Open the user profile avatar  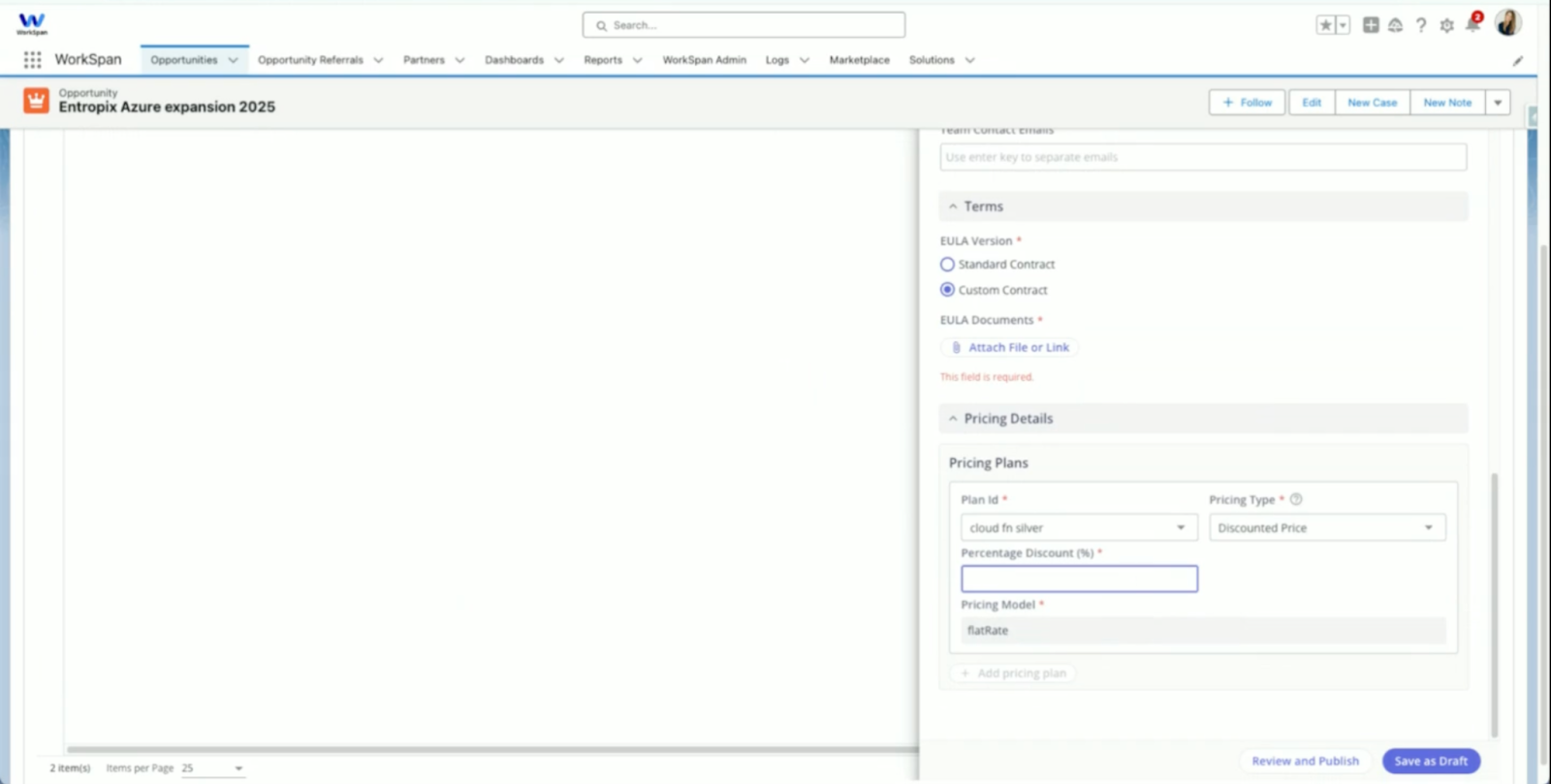pos(1507,23)
